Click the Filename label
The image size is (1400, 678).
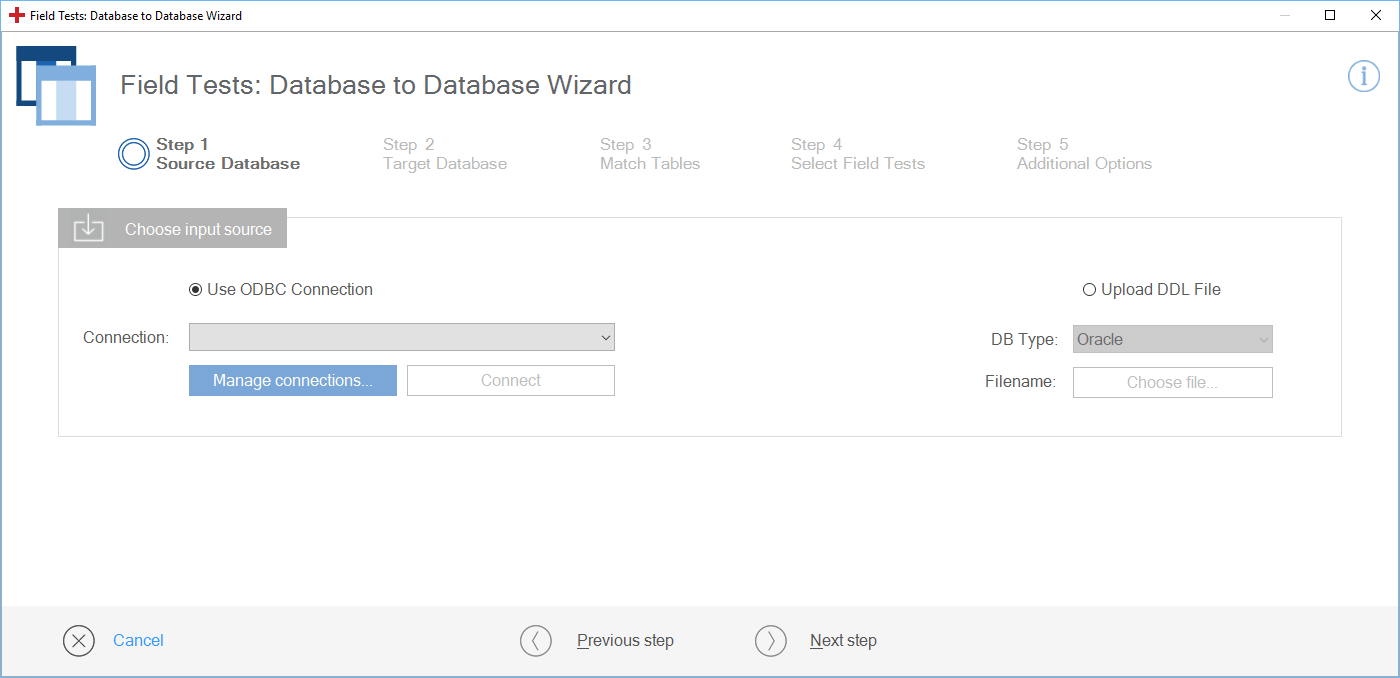coord(1020,381)
